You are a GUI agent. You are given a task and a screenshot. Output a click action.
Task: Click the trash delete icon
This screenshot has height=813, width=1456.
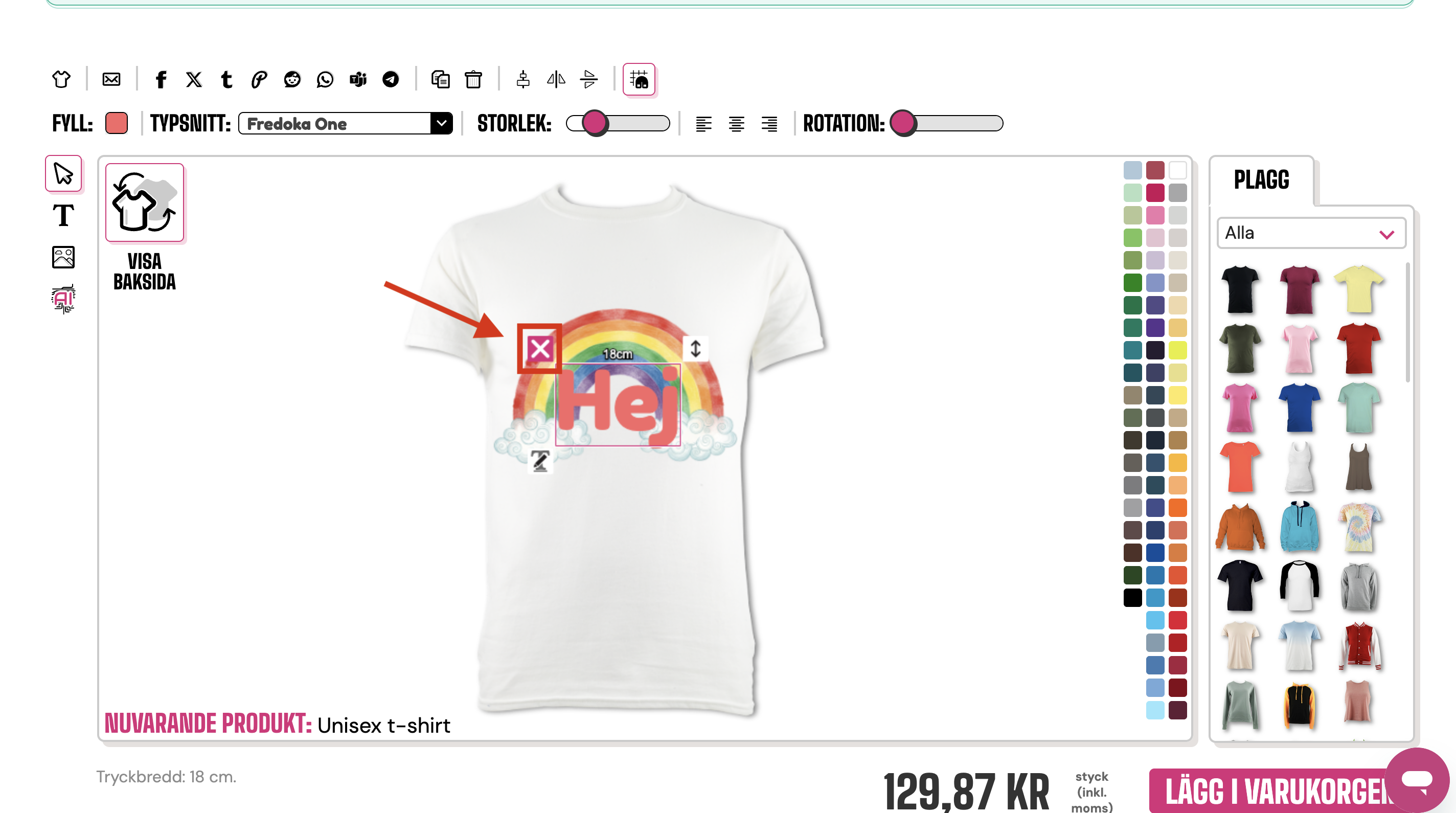tap(473, 80)
